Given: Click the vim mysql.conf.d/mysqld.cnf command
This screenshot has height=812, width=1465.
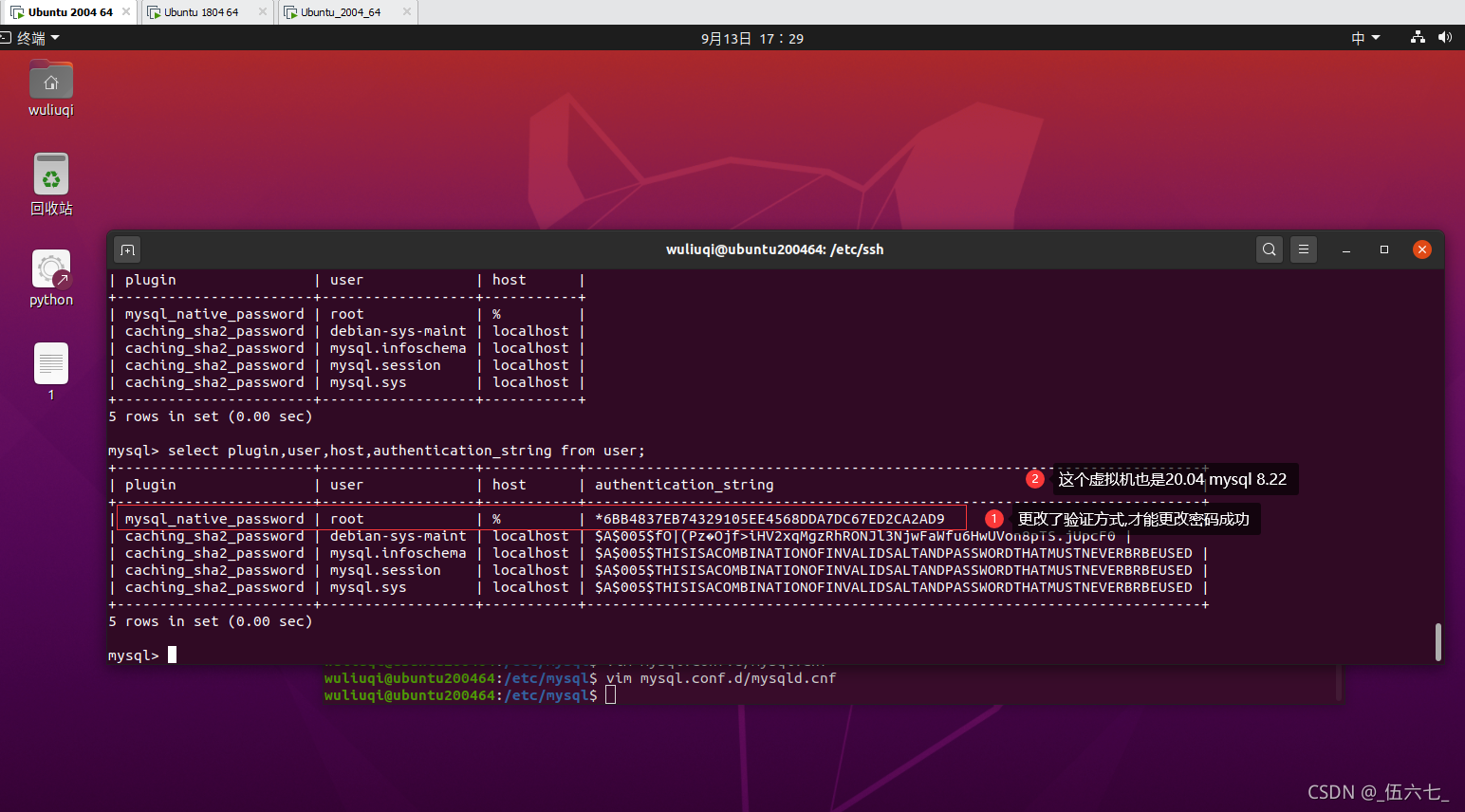Looking at the screenshot, I should pos(721,678).
